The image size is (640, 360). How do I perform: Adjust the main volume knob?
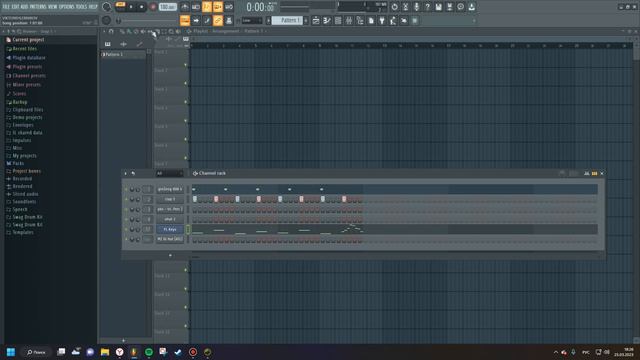click(107, 7)
